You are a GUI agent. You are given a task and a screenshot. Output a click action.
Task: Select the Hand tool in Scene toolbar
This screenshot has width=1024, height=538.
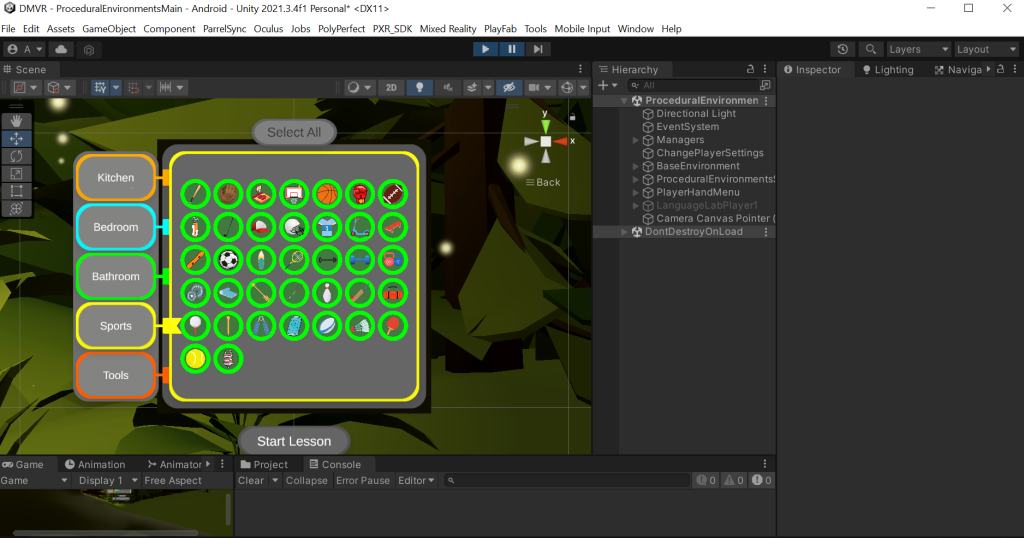(17, 120)
